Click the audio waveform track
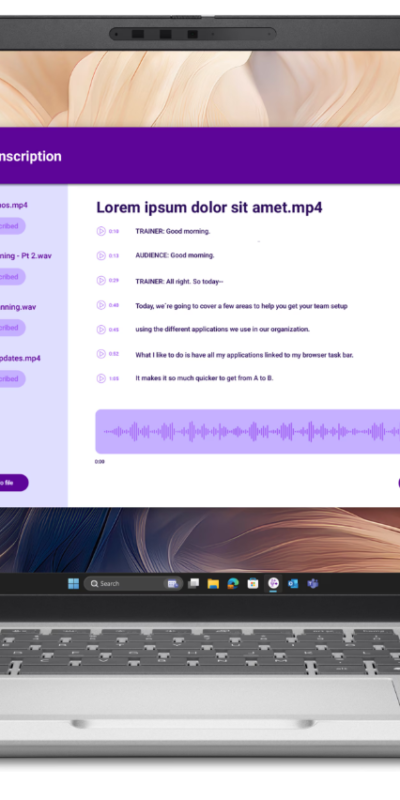Viewport: 400px width, 800px height. (x=247, y=432)
